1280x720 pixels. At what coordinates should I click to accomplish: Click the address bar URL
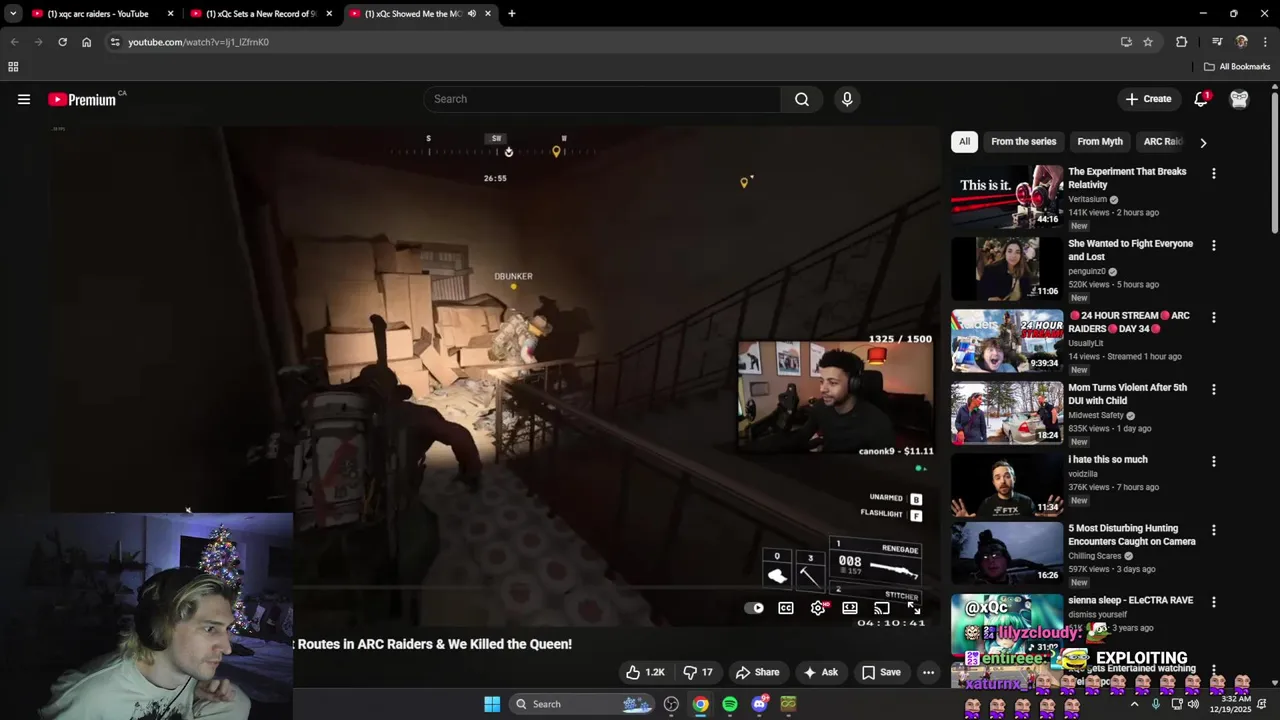198,42
